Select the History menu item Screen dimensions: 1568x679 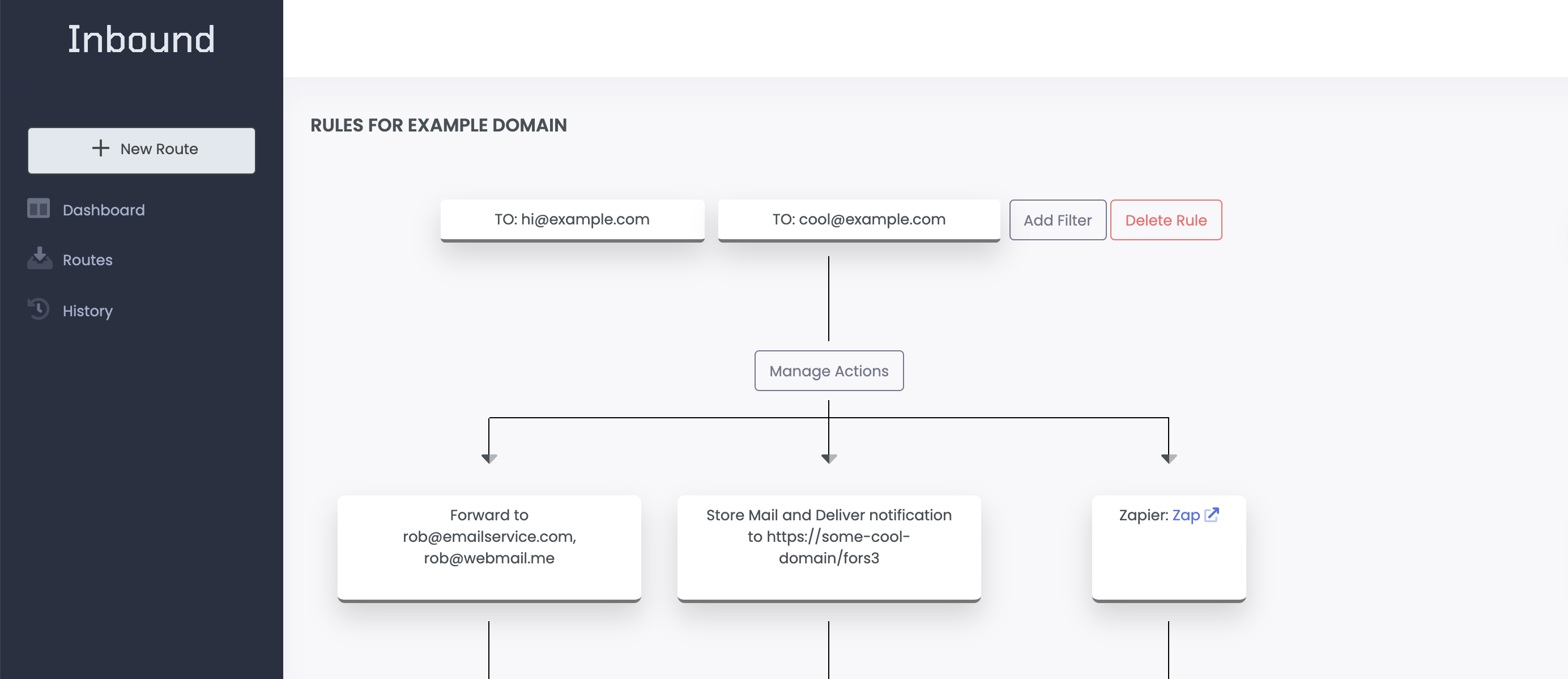click(x=88, y=310)
